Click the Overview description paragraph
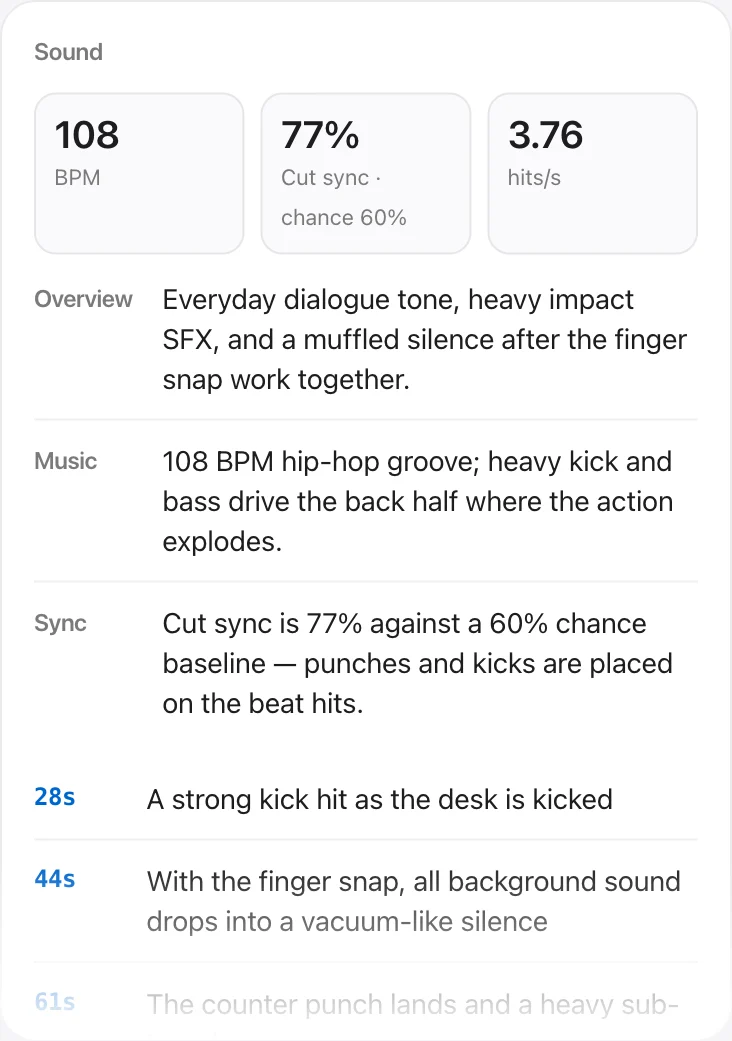 (425, 339)
